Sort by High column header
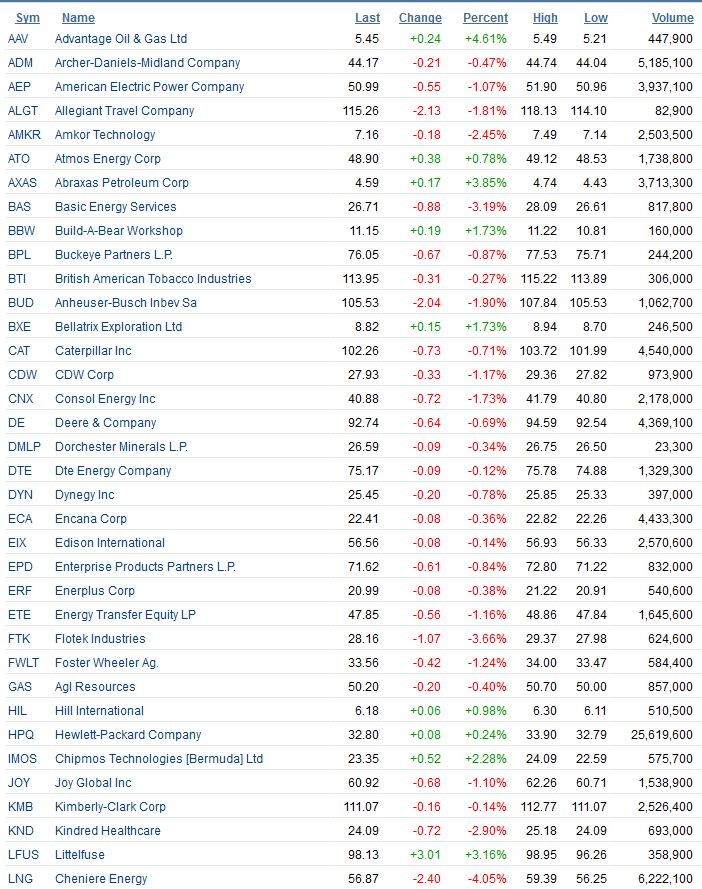Viewport: 702px width, 889px height. coord(545,18)
